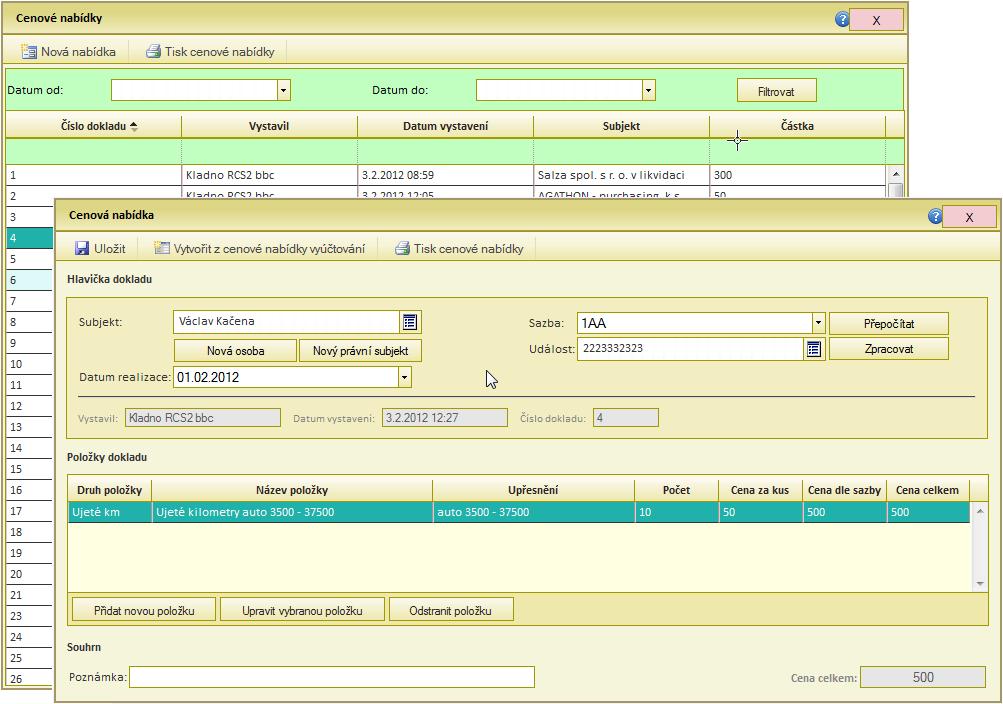Open the Datum realizace date picker
This screenshot has height=704, width=1003.
pyautogui.click(x=404, y=377)
